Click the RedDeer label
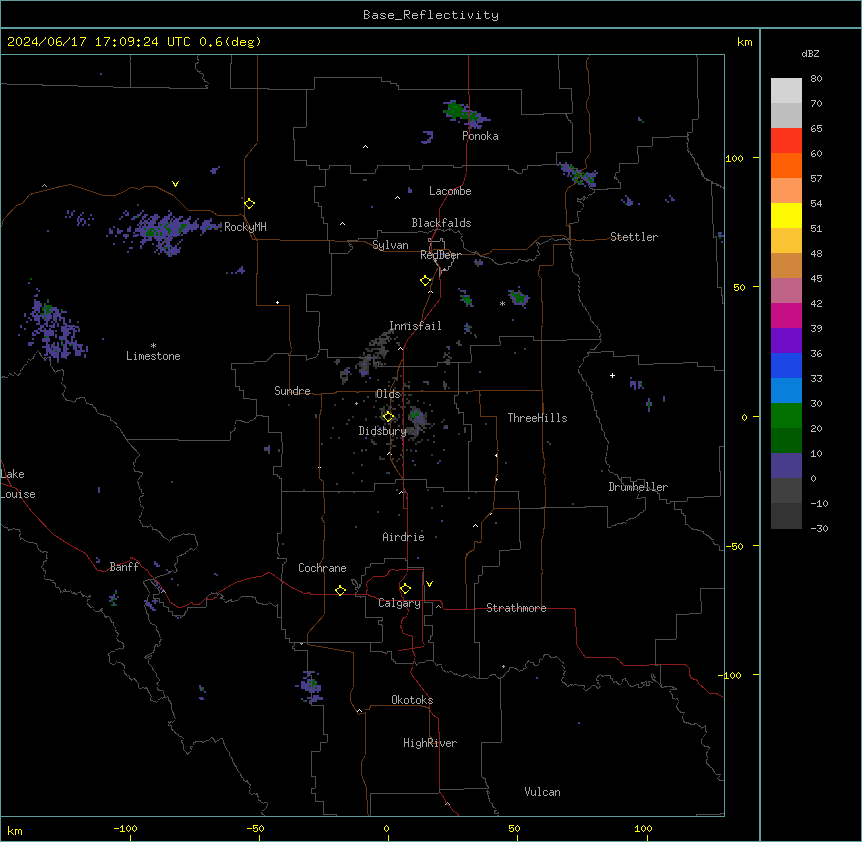Image resolution: width=862 pixels, height=842 pixels. pos(440,255)
